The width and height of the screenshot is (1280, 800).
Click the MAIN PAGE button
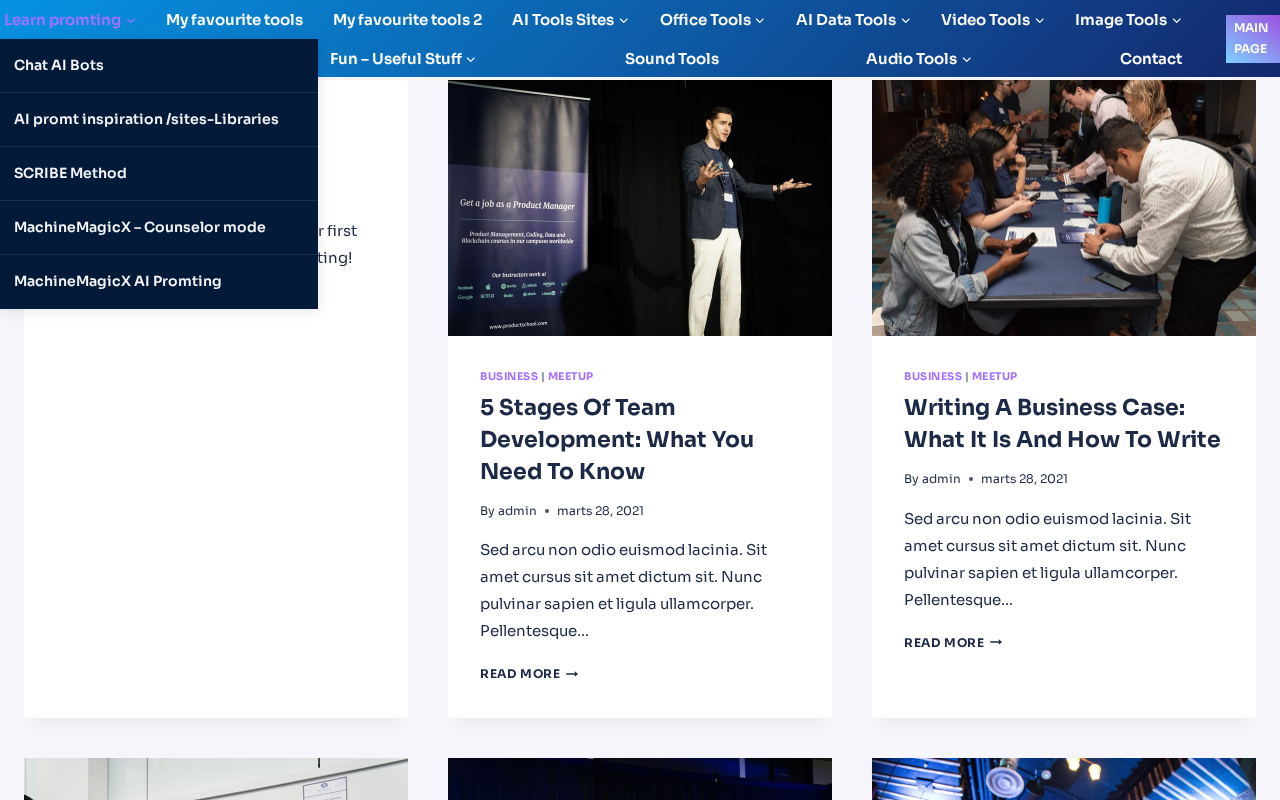click(1251, 38)
